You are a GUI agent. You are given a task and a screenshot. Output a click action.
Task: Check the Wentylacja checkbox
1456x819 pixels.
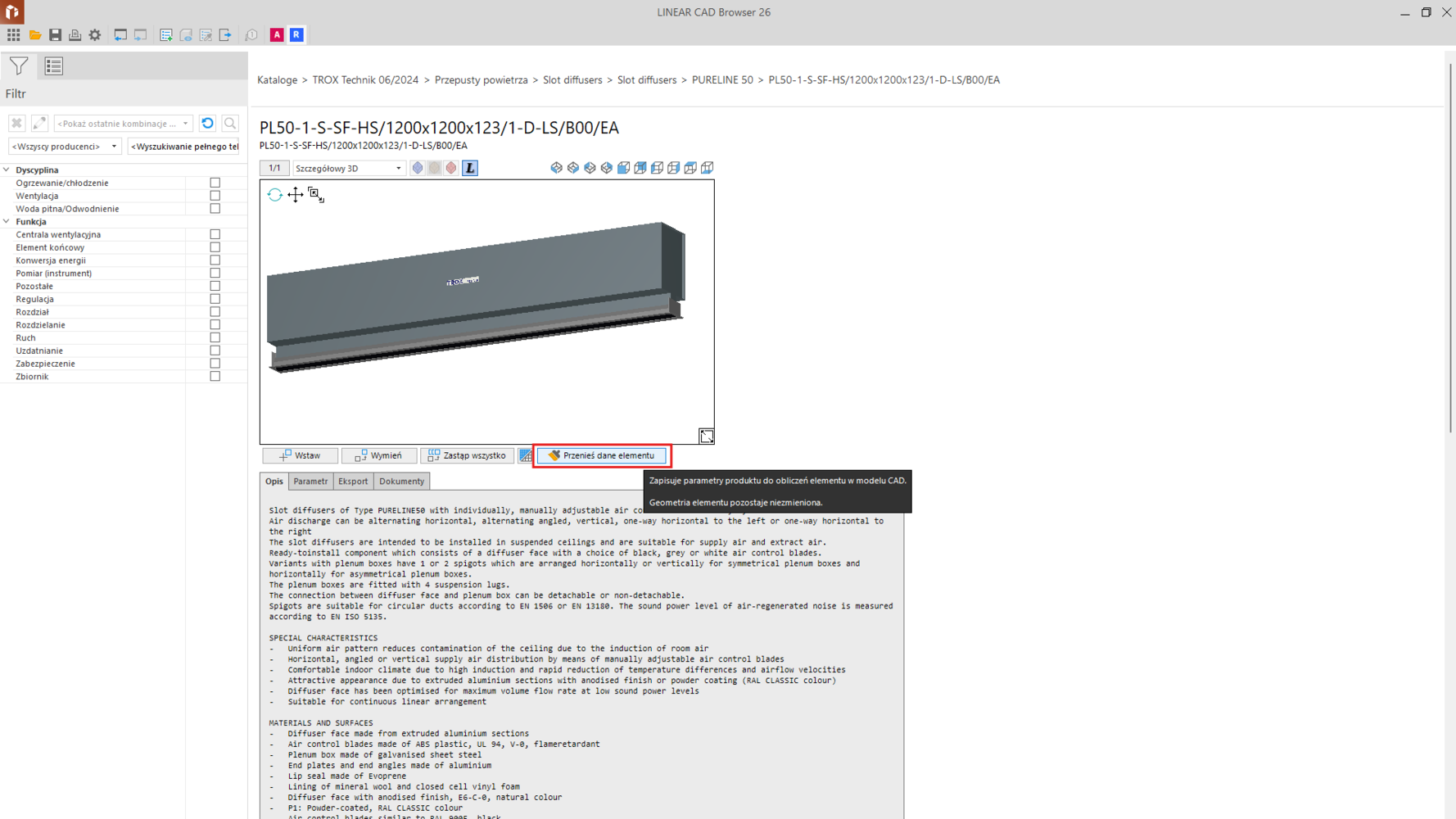(x=215, y=196)
